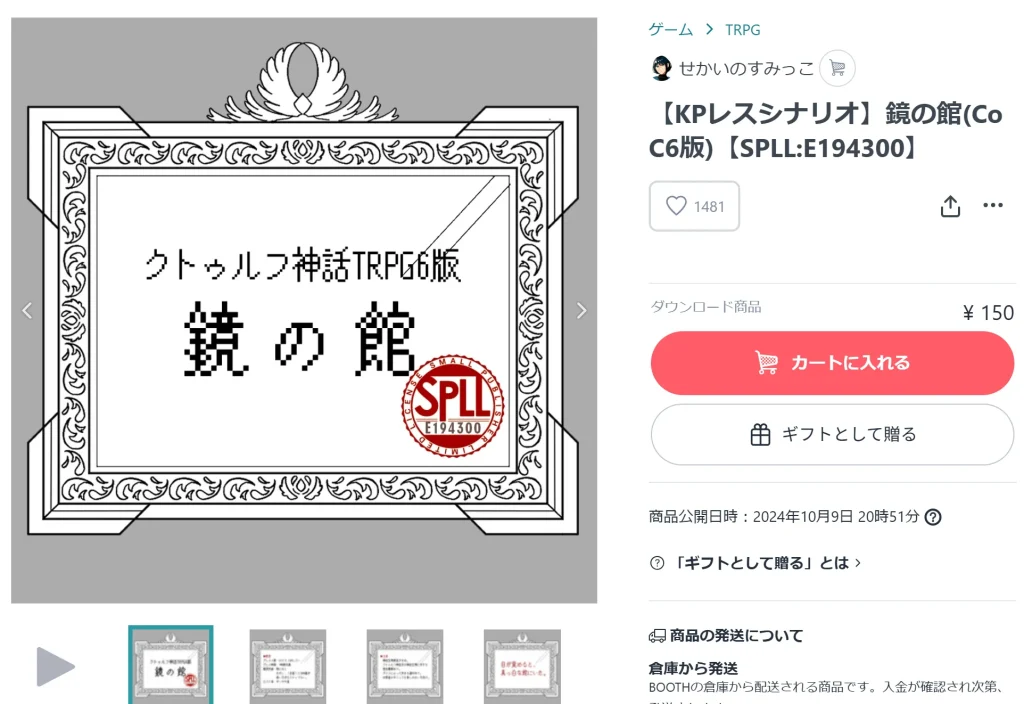Open the seller avatar for せかいのすみっこ
Screen dimensions: 1024x704
click(x=662, y=68)
